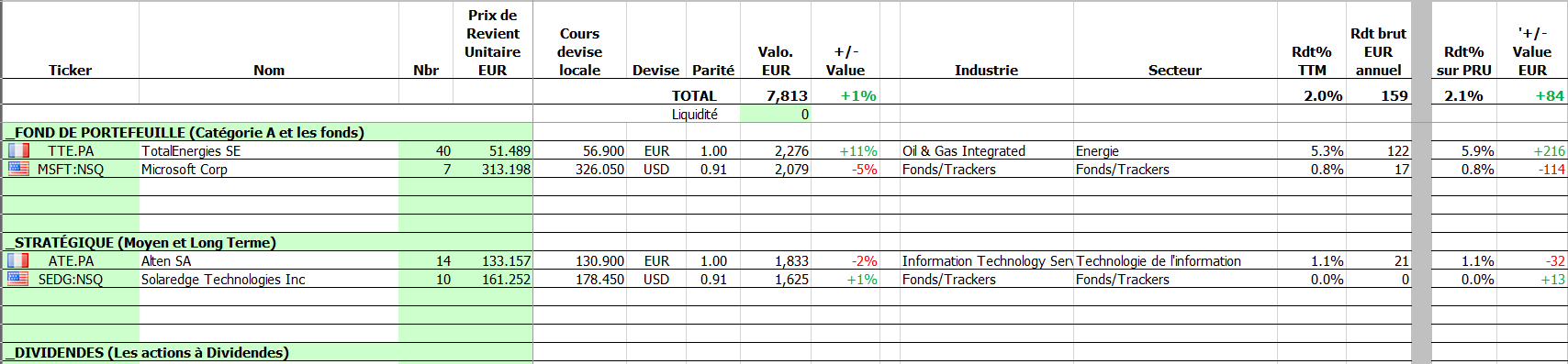This screenshot has height=364, width=1568.
Task: Select the Microsoft Corp name cell
Action: [x=269, y=169]
